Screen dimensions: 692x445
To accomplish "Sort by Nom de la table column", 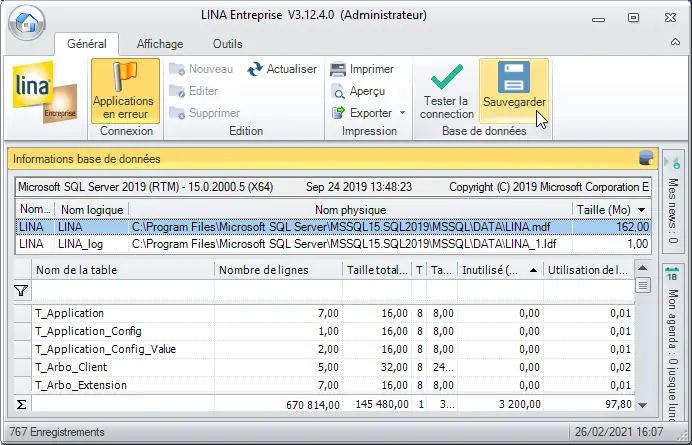I will (123, 270).
